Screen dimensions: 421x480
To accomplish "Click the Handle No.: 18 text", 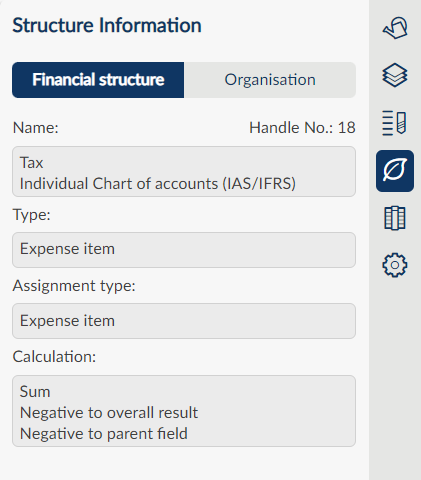I will [302, 128].
